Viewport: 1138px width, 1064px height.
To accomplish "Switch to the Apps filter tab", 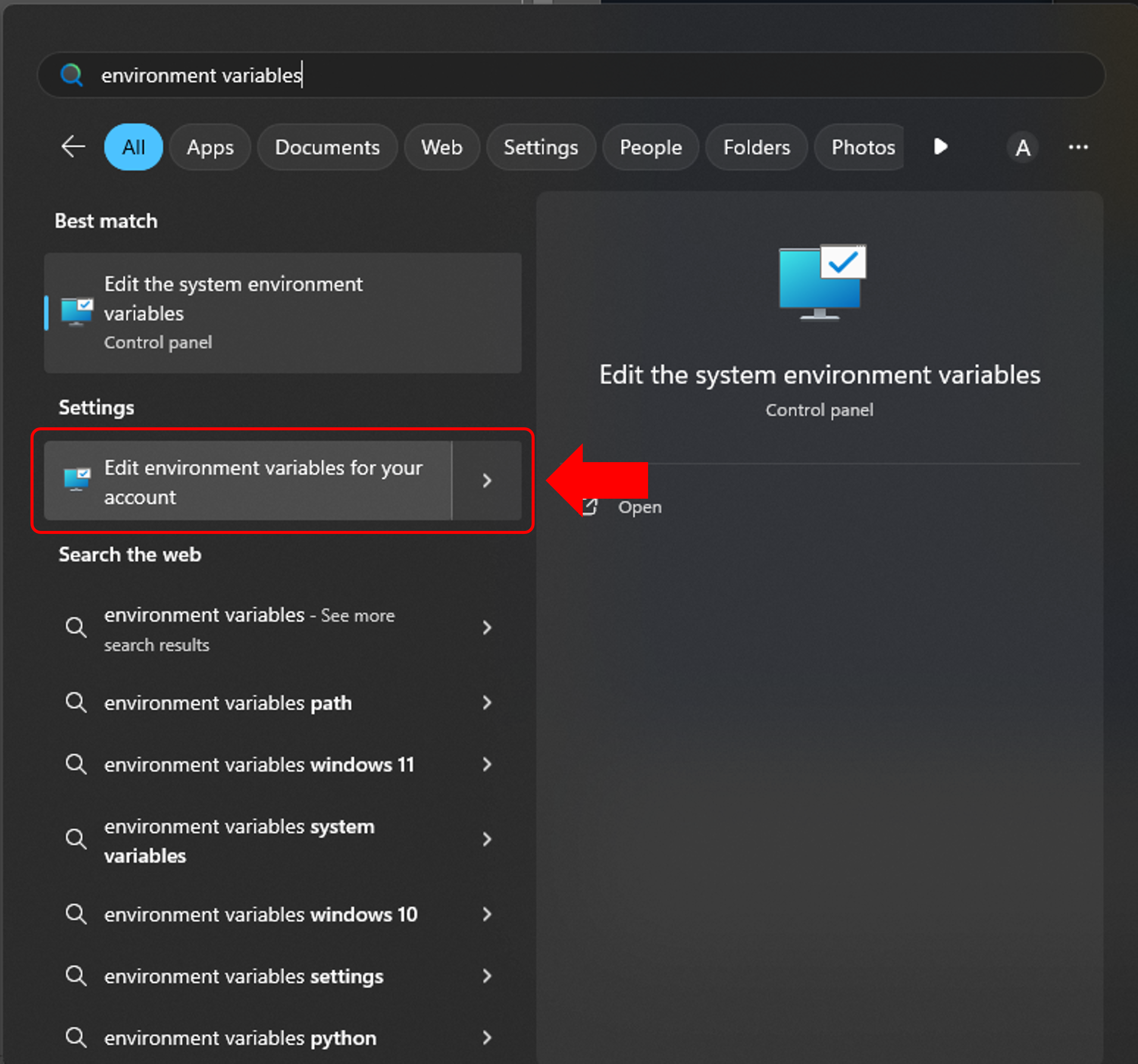I will pos(210,147).
